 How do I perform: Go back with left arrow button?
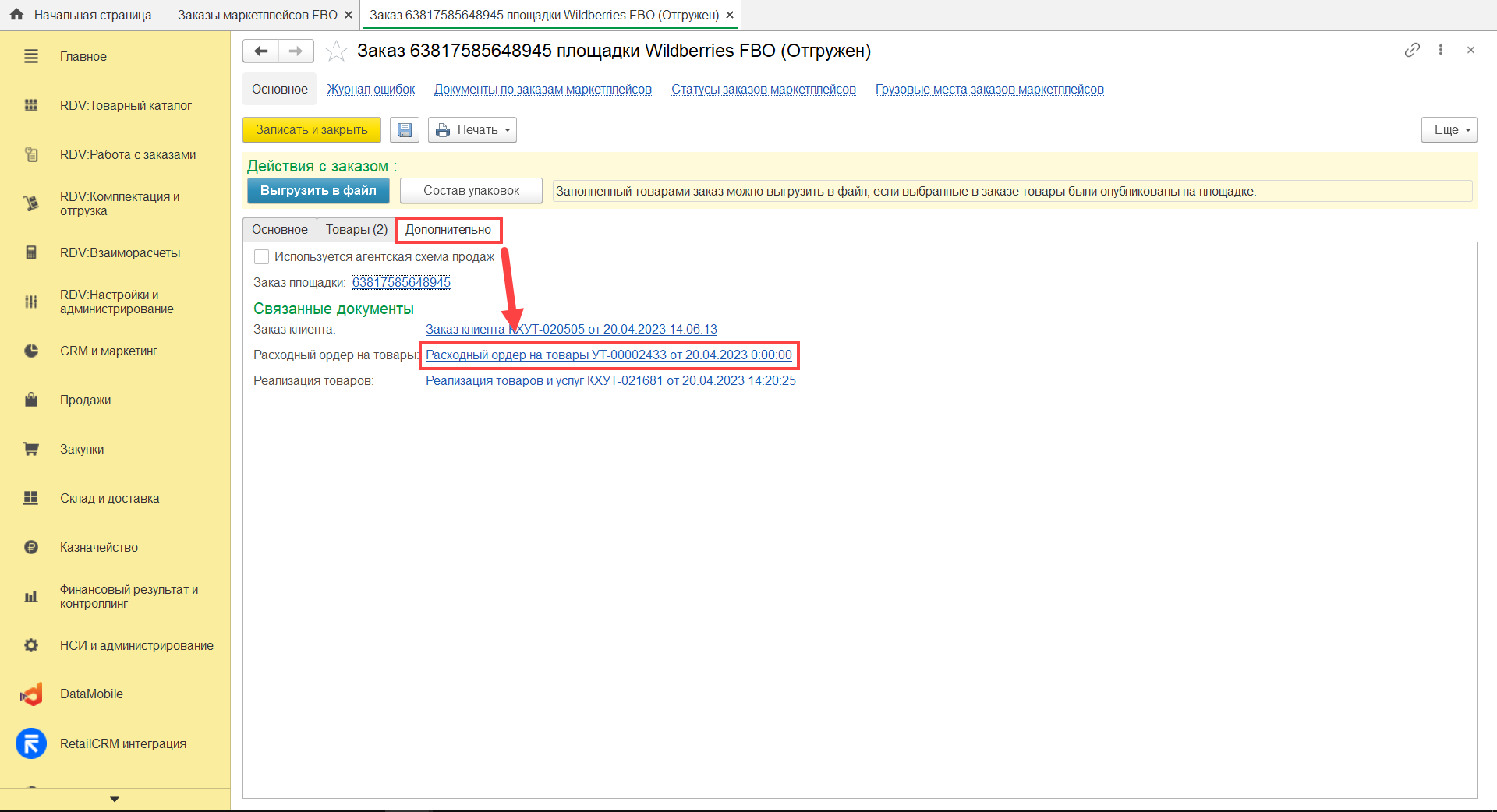(261, 51)
